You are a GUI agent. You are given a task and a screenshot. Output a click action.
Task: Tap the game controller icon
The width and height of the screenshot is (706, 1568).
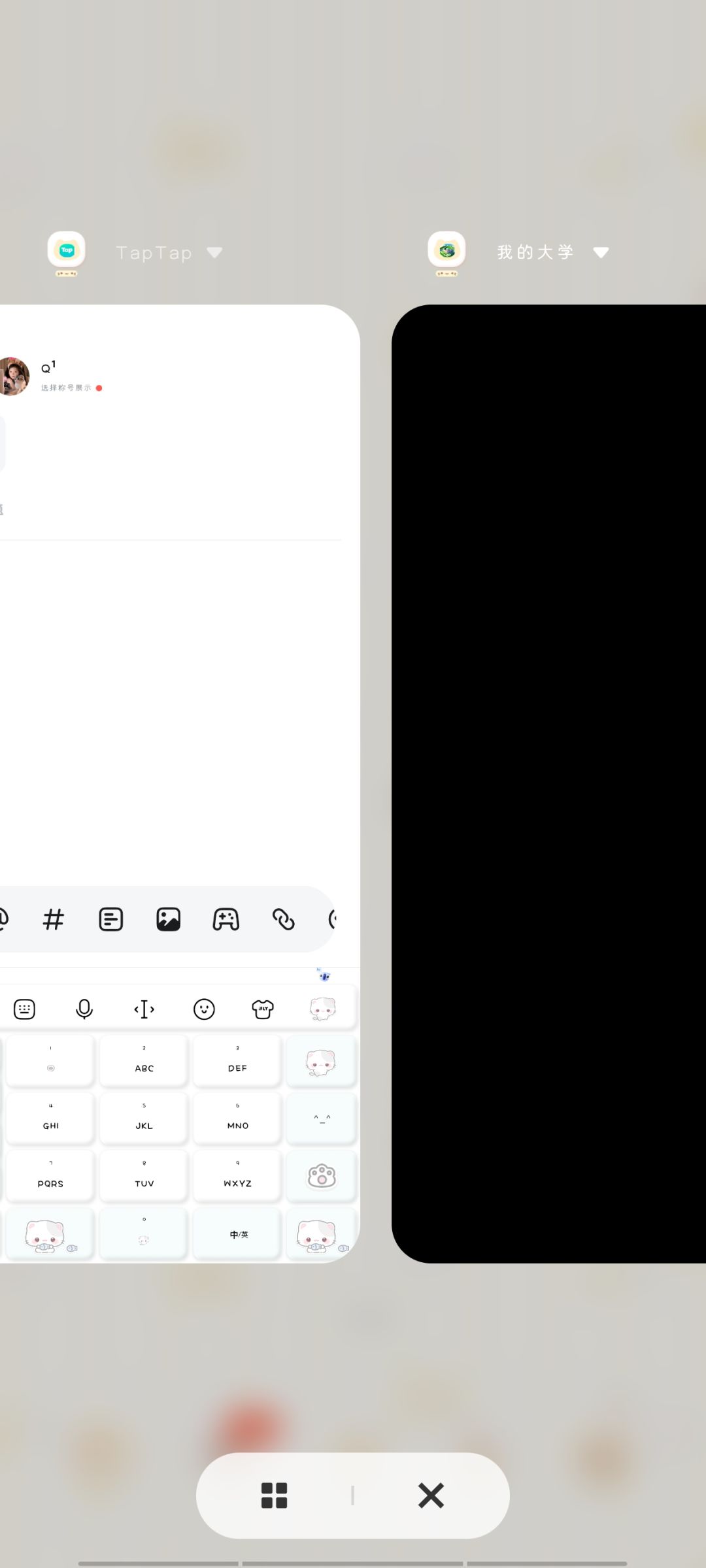(226, 919)
